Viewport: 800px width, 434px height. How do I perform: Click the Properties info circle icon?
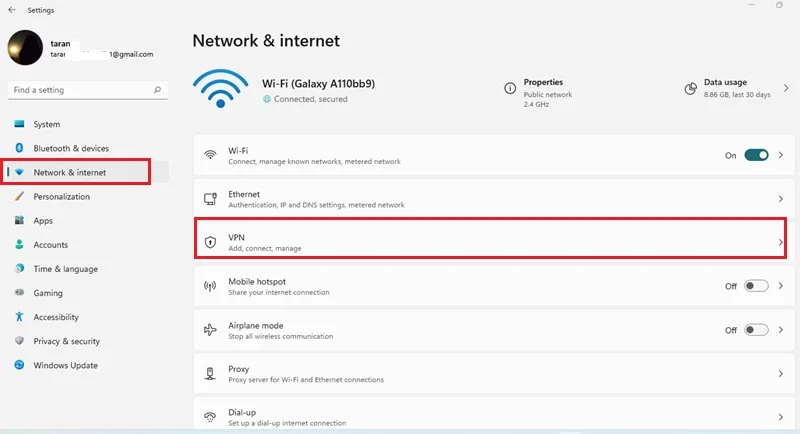pyautogui.click(x=510, y=88)
